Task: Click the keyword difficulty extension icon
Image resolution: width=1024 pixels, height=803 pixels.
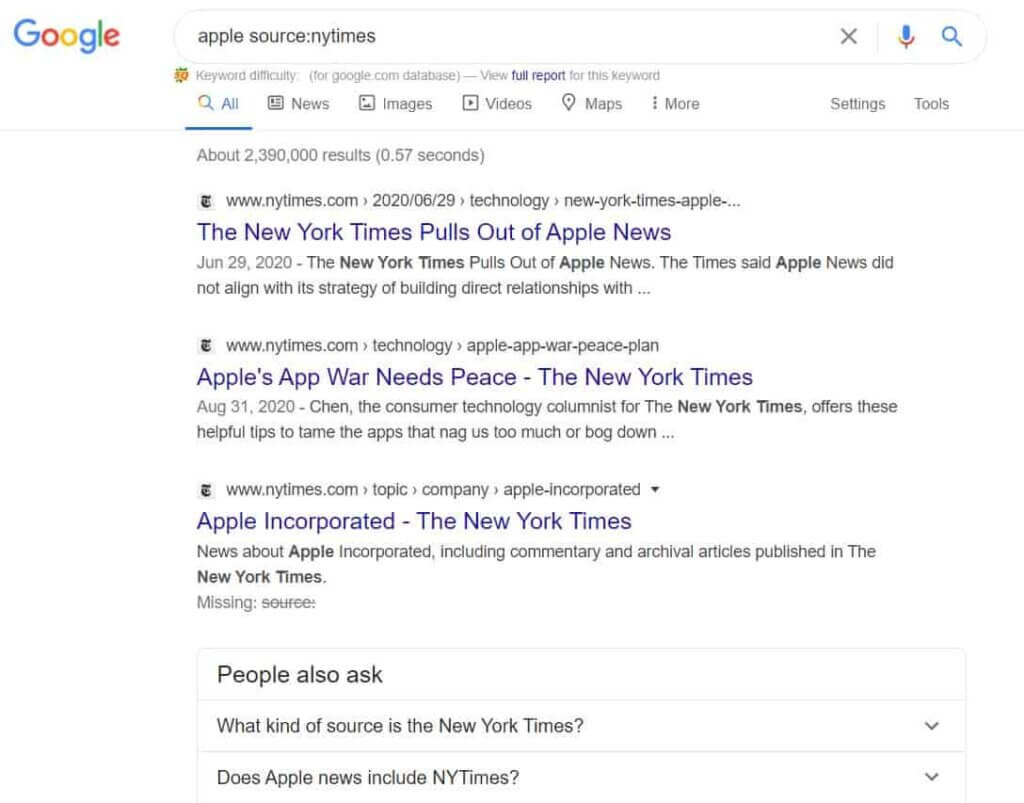Action: (181, 75)
